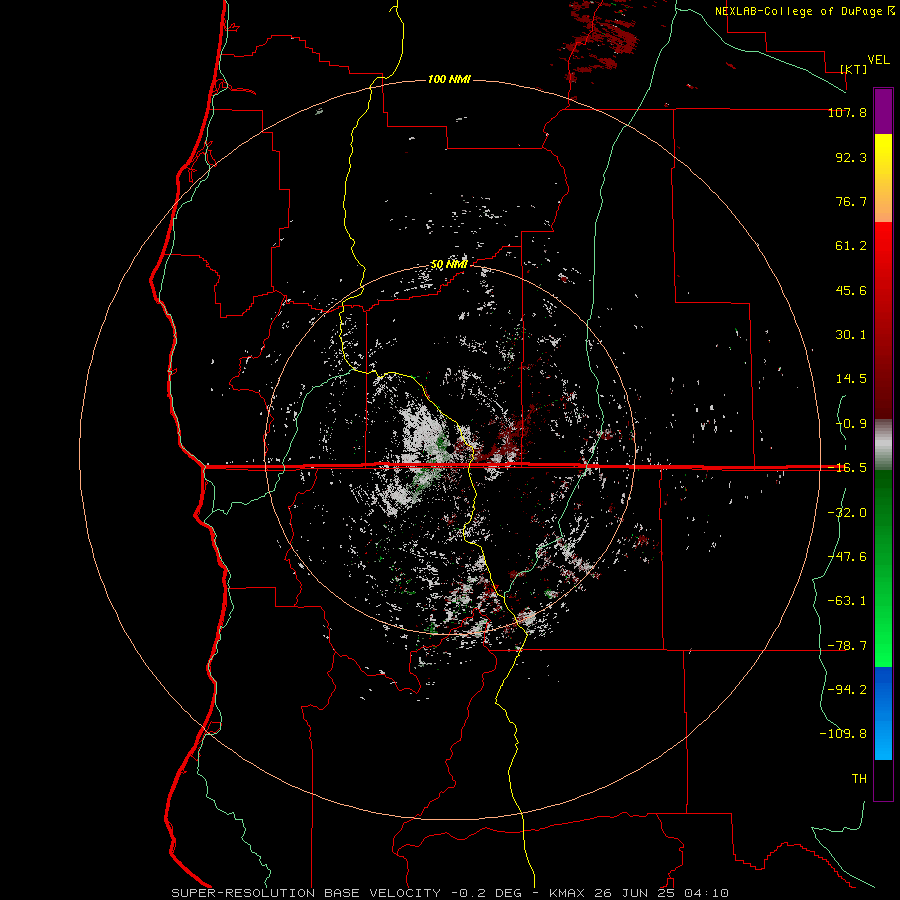The width and height of the screenshot is (900, 900).
Task: Click the -78.7 velocity scale value
Action: tap(847, 646)
